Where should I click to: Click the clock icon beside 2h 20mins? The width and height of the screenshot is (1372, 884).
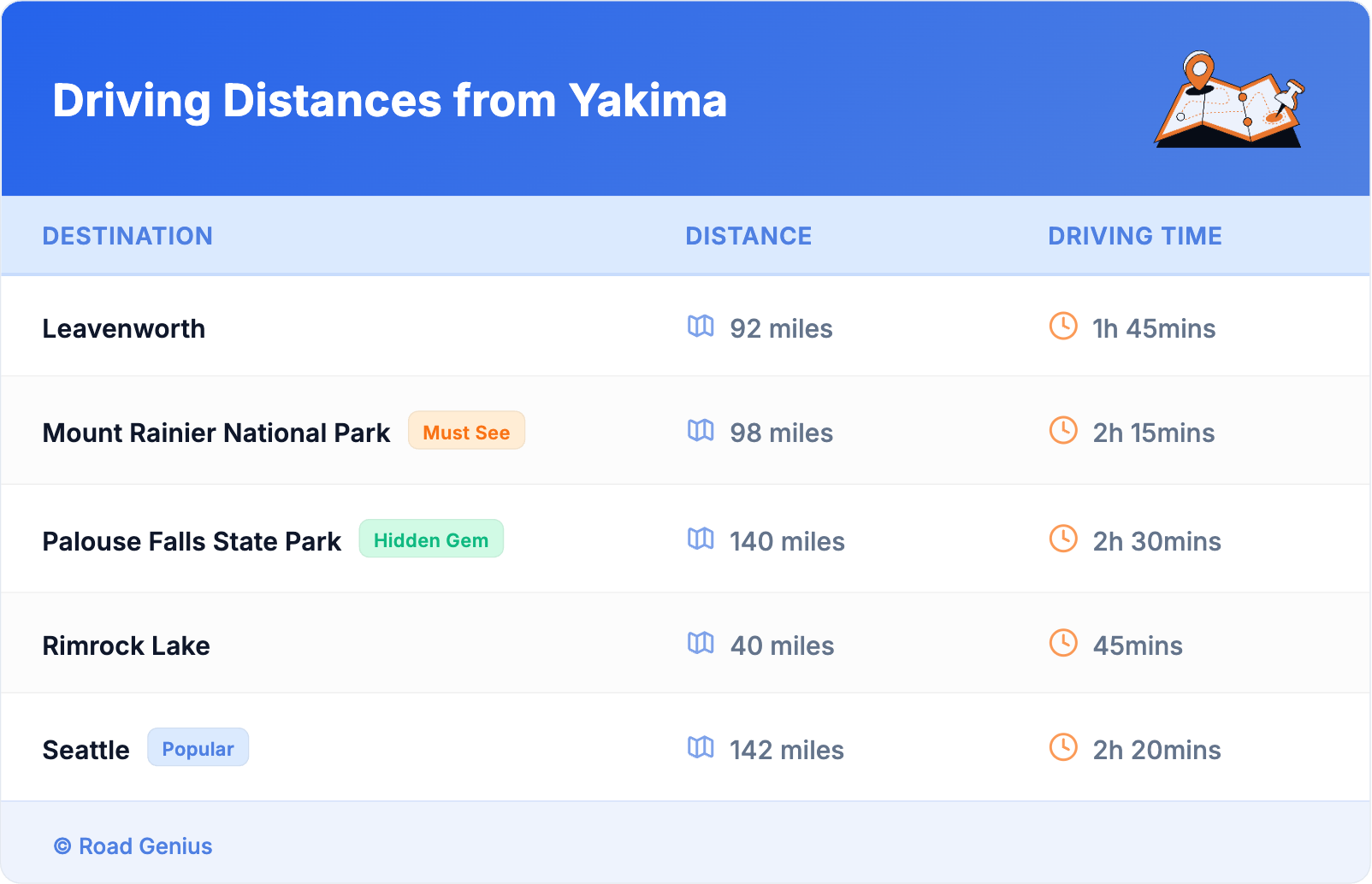point(1063,748)
